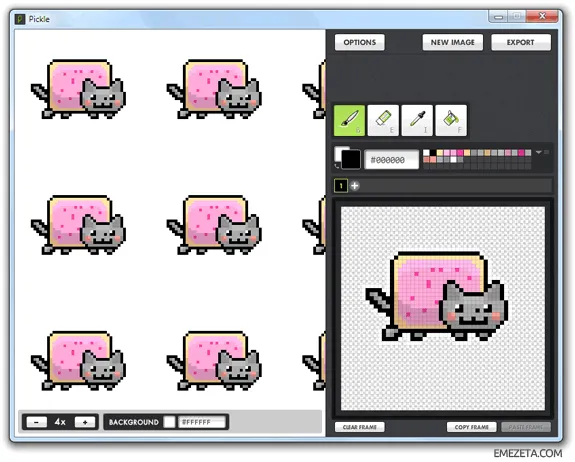575x462 pixels.
Task: Click the 4x zoom level text
Action: [x=60, y=422]
